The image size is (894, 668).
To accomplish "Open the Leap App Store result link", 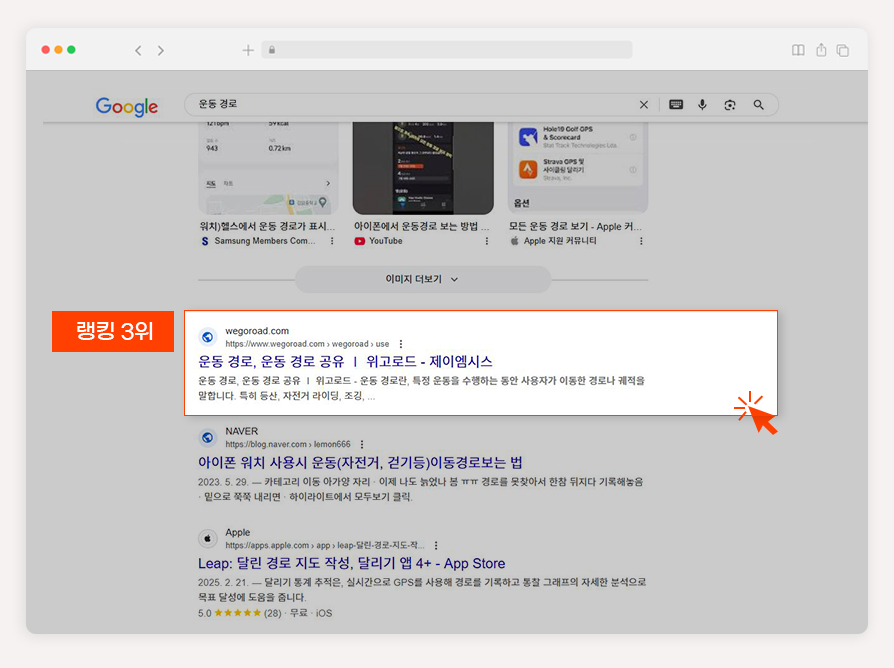I will [351, 563].
